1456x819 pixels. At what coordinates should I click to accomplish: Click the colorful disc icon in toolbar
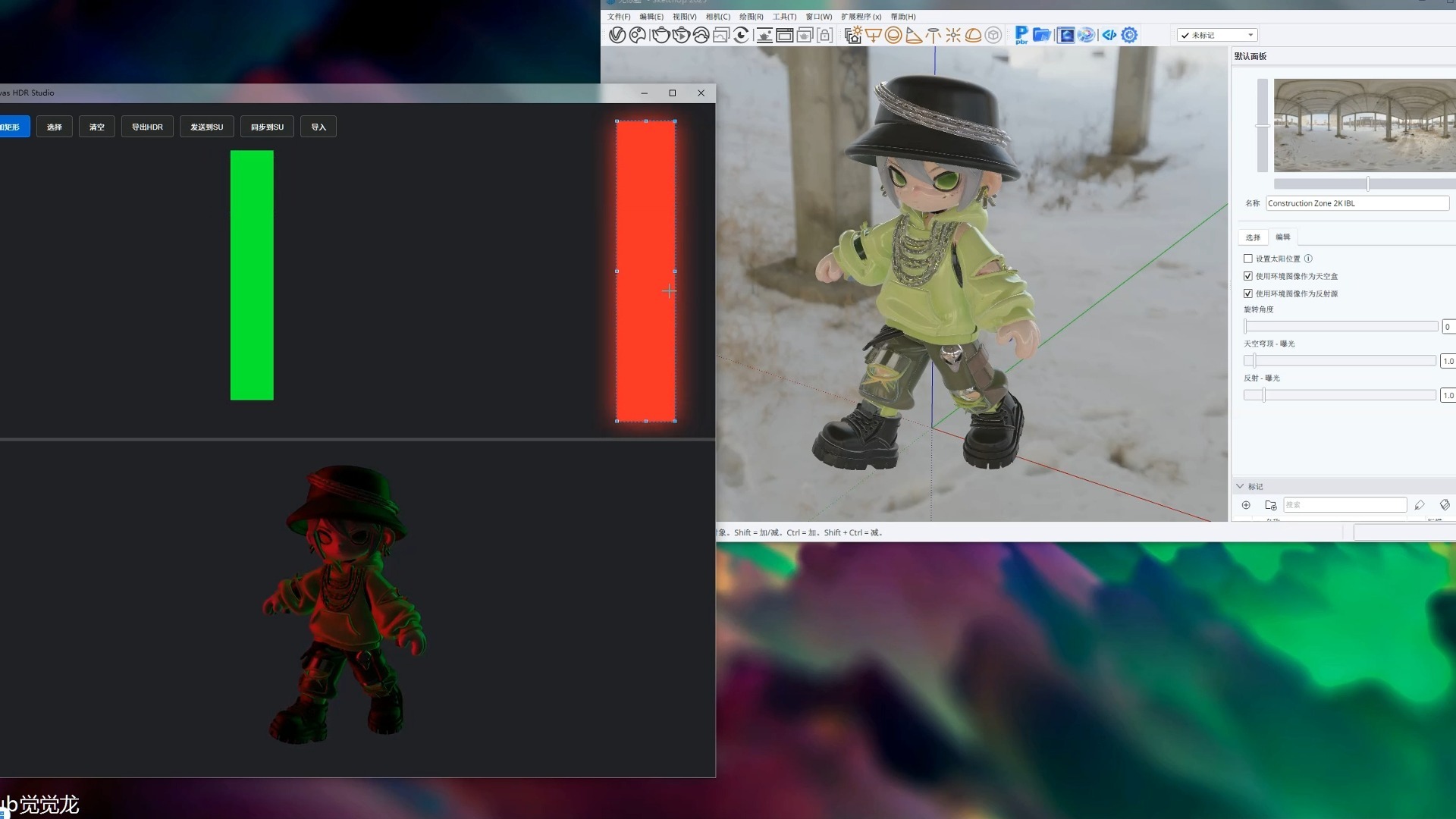pyautogui.click(x=1086, y=35)
